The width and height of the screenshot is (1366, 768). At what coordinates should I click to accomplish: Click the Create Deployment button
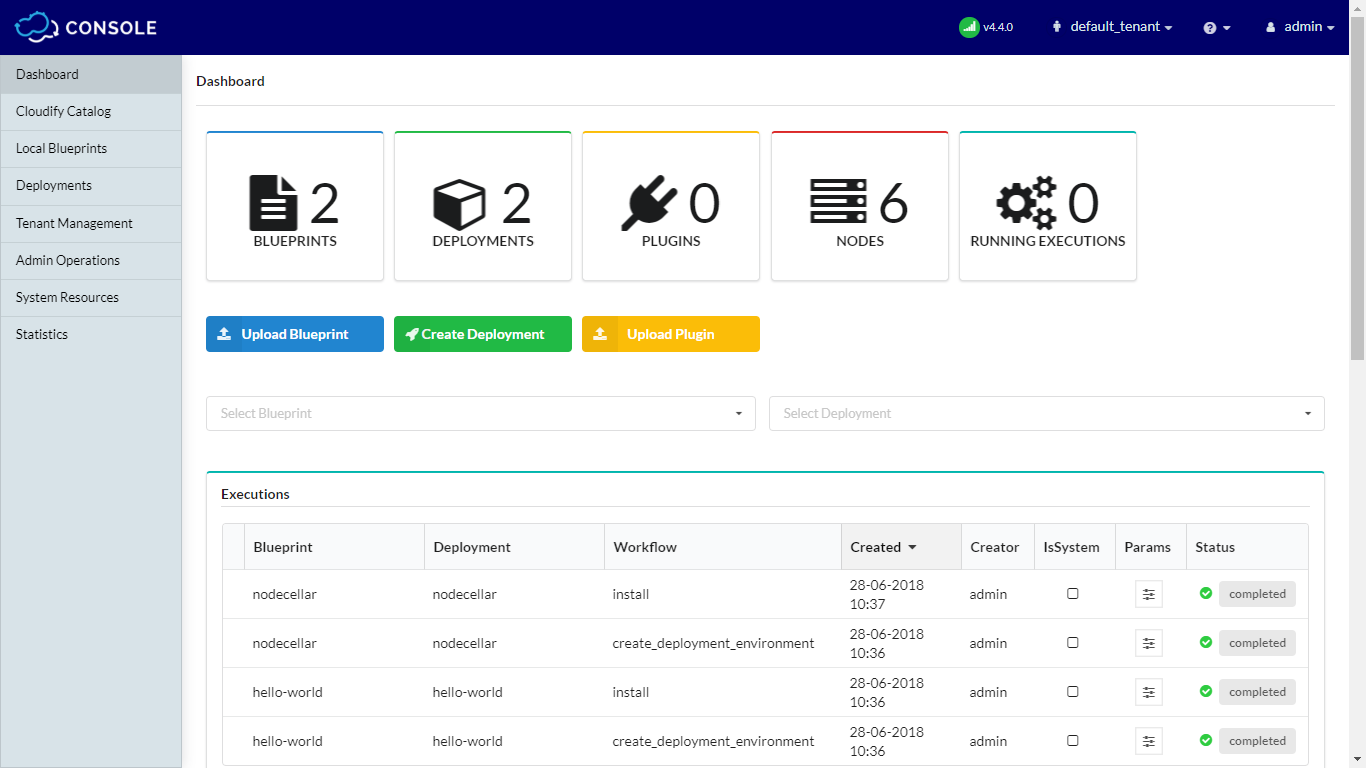click(483, 334)
